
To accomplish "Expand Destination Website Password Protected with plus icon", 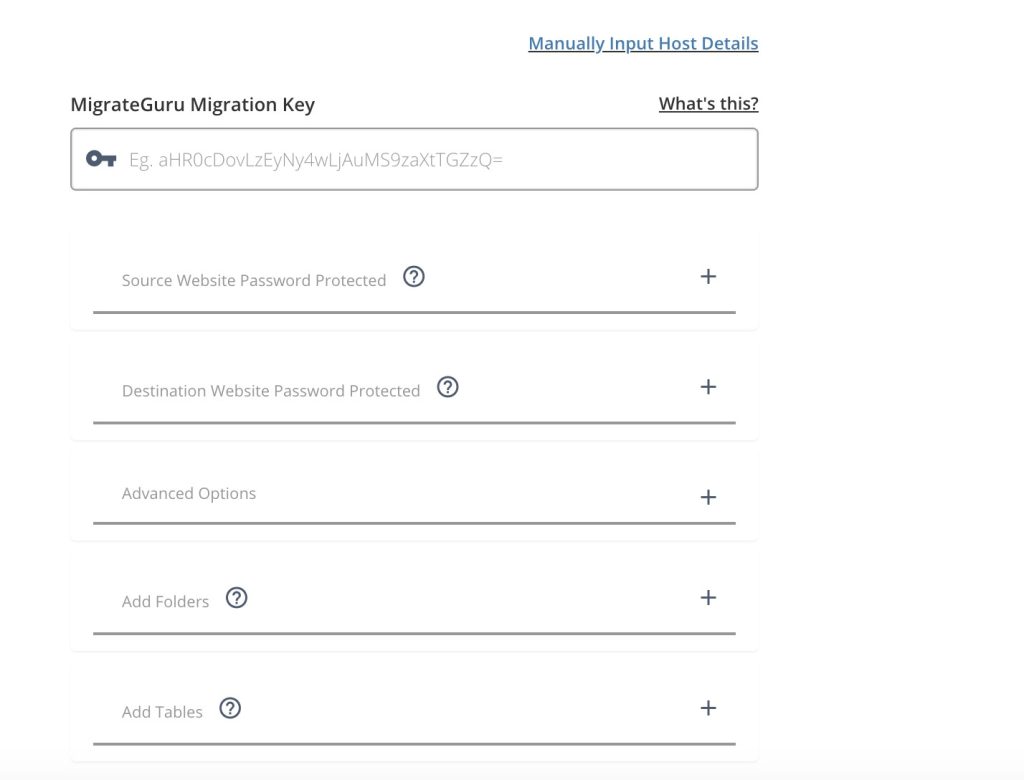I will (x=708, y=387).
